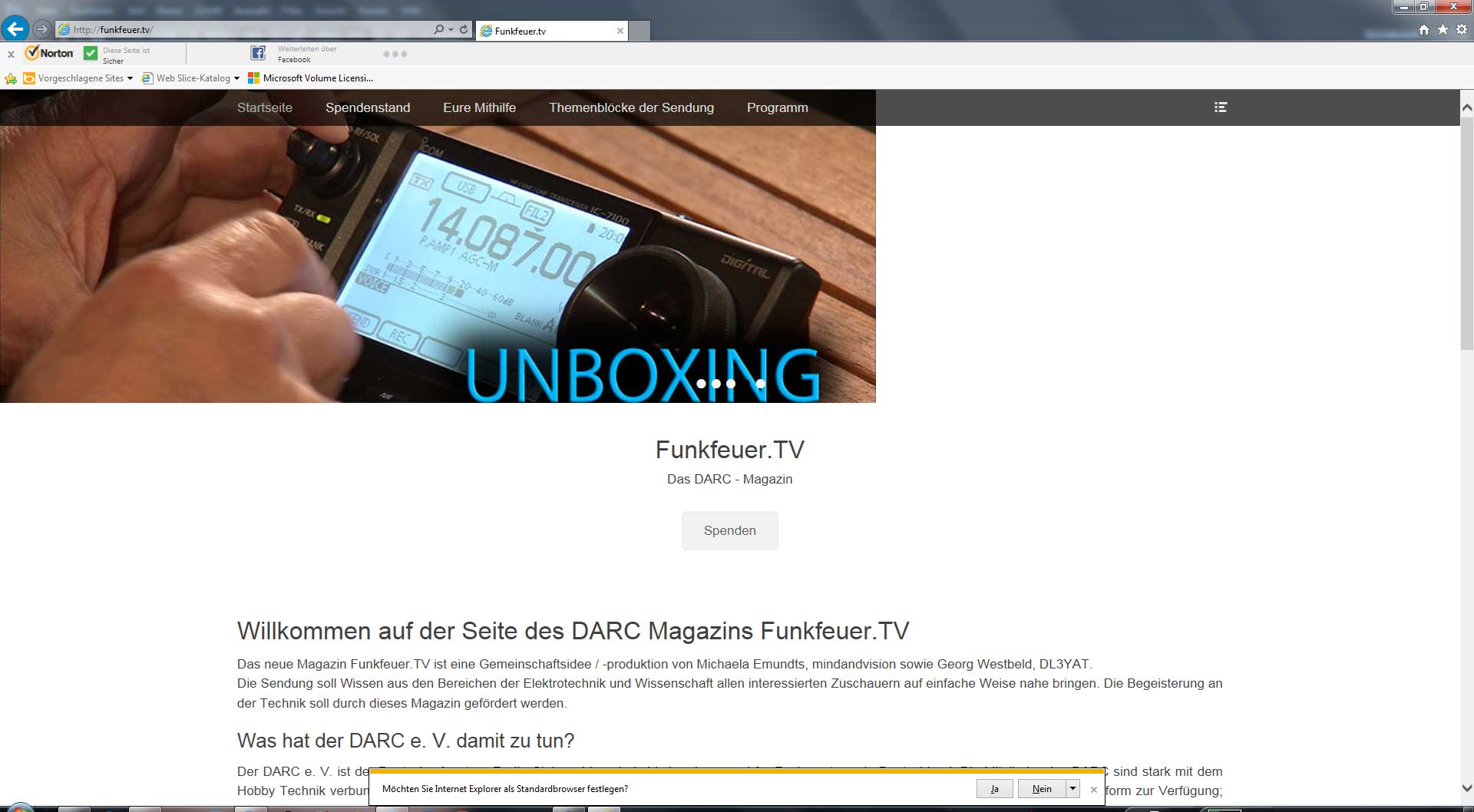
Task: Open Microsoft Volume Licensing favorite
Action: pyautogui.click(x=310, y=78)
